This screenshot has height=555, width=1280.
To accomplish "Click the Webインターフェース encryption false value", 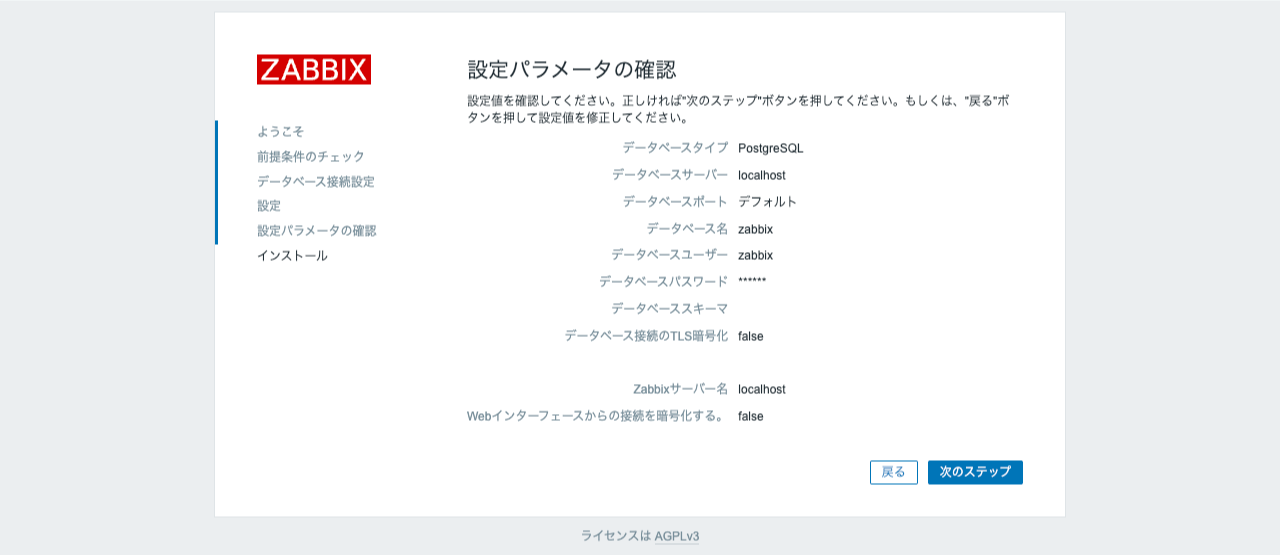I will click(751, 416).
